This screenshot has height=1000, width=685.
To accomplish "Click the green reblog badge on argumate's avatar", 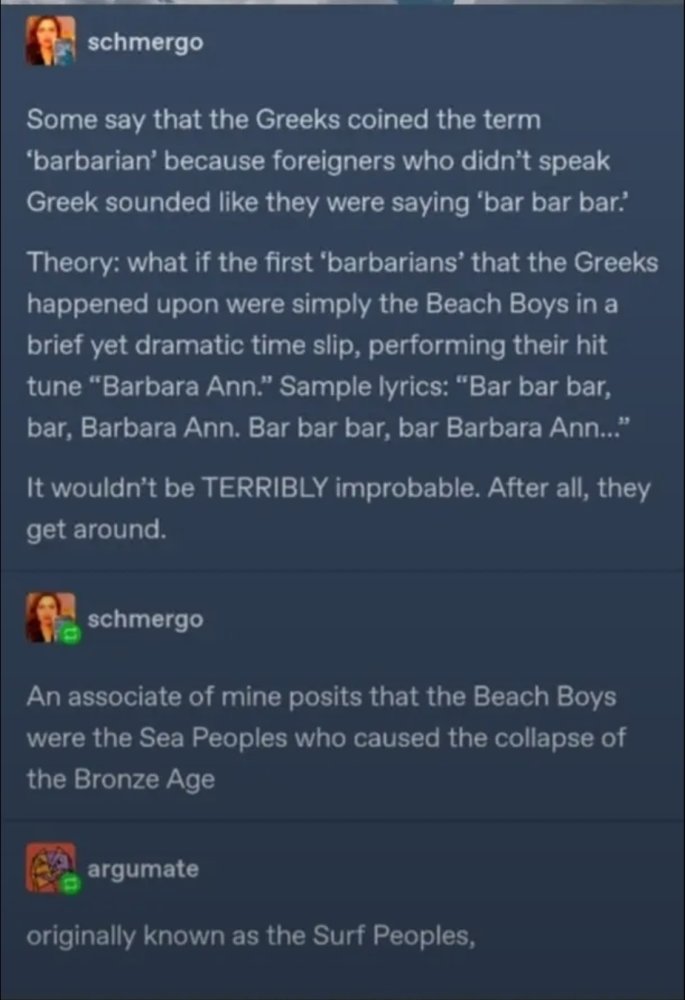I will (x=69, y=885).
